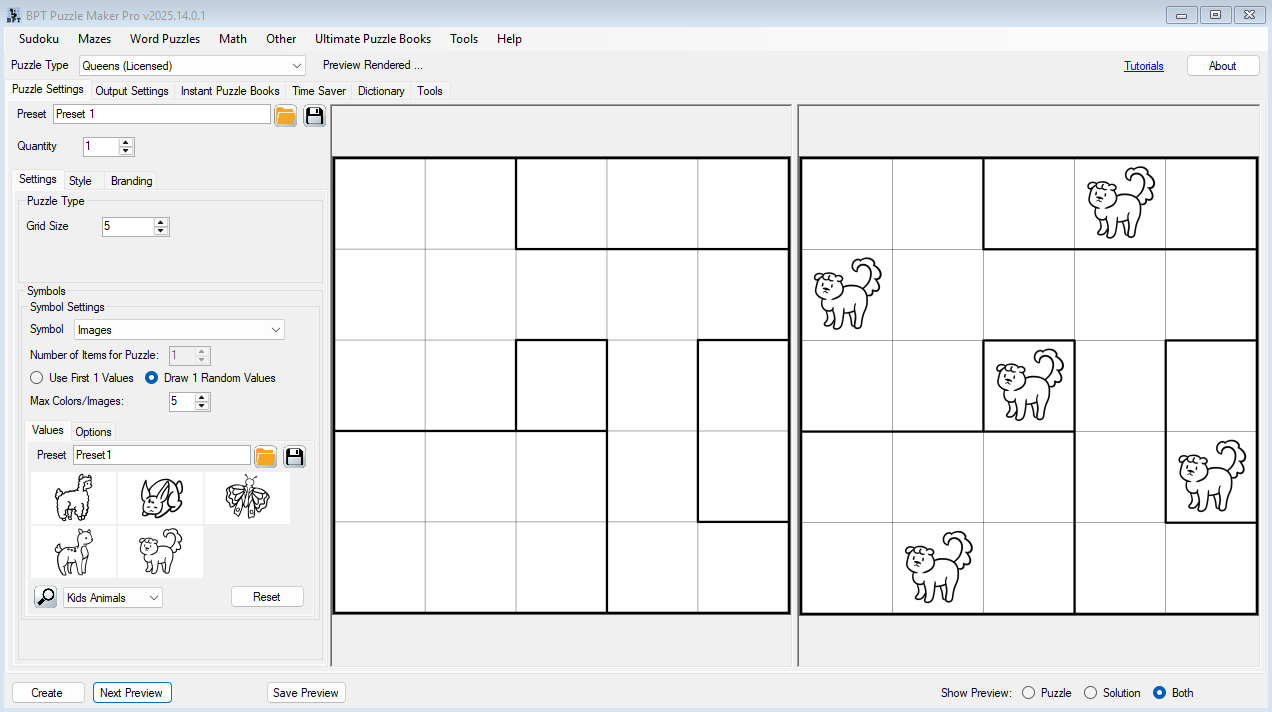Click the save disk icon beside Preset 1
This screenshot has height=712, width=1272.
coord(315,115)
